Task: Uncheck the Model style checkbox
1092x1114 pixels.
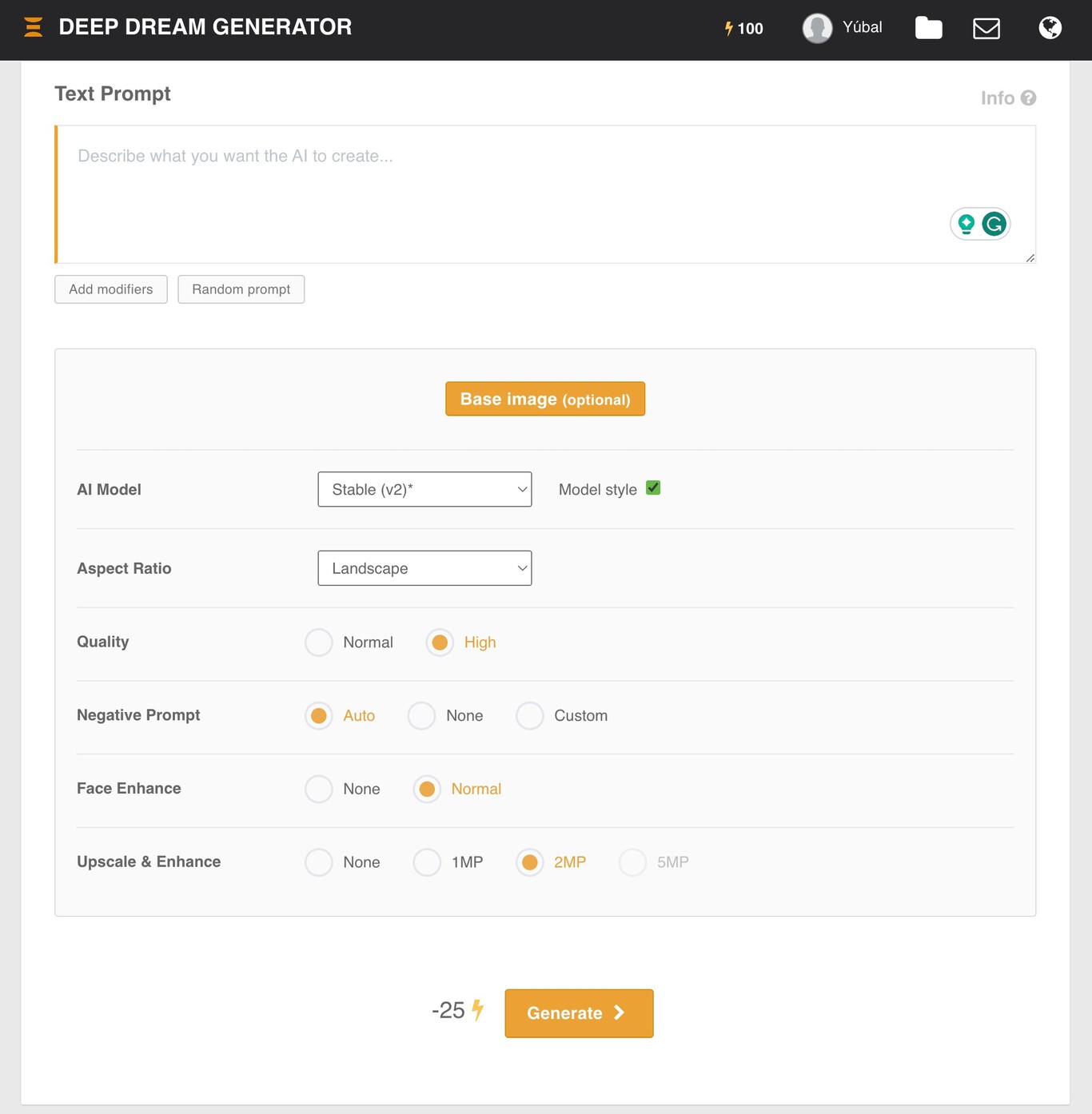Action: 653,488
